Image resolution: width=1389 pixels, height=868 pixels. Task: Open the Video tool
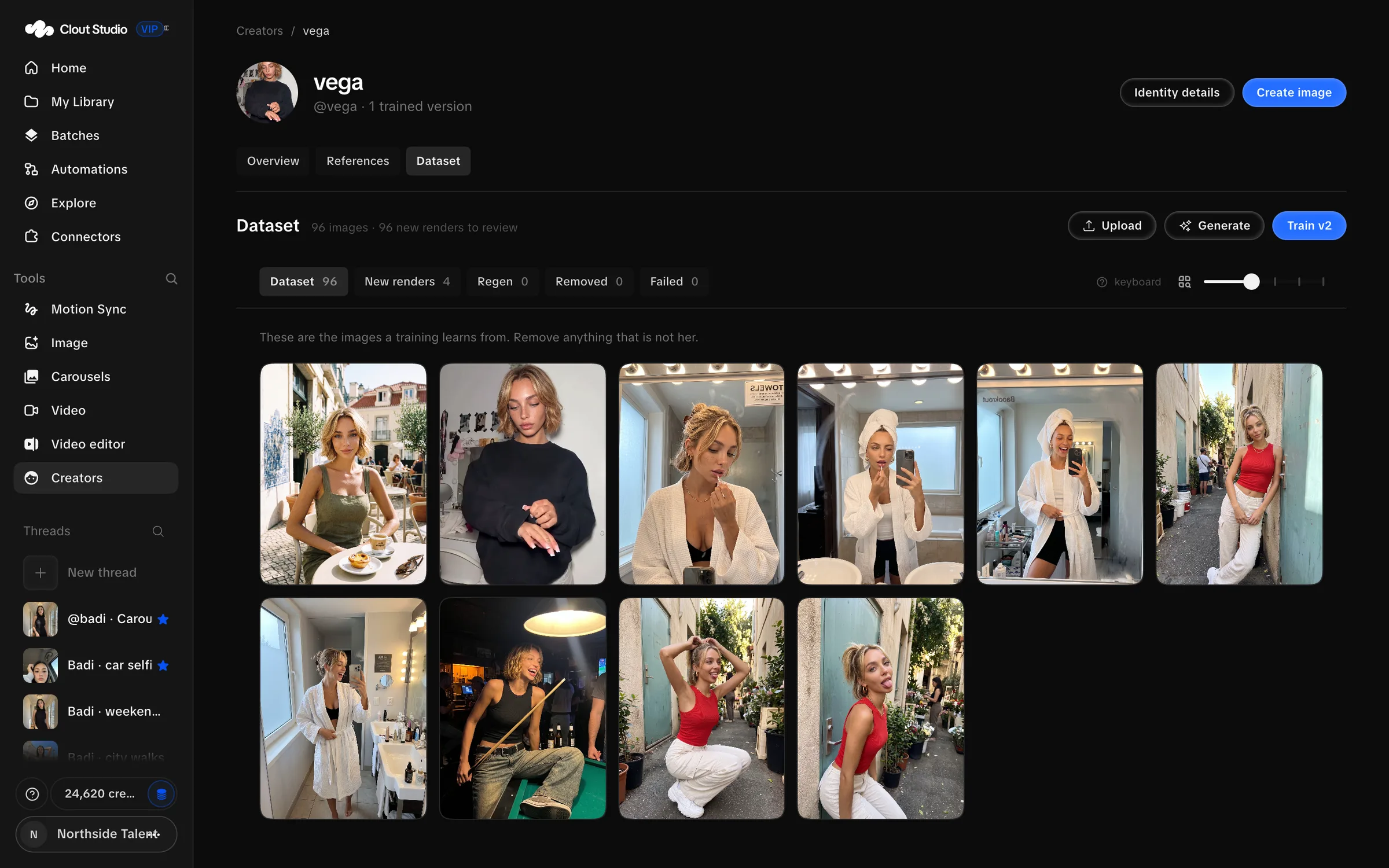tap(95, 410)
